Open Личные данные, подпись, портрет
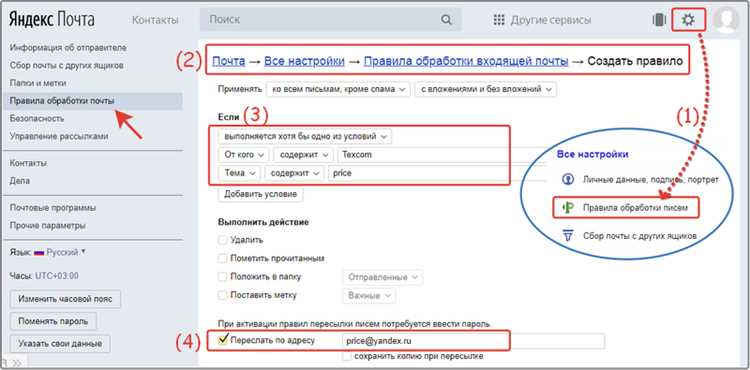The height and width of the screenshot is (370, 750). (x=651, y=180)
